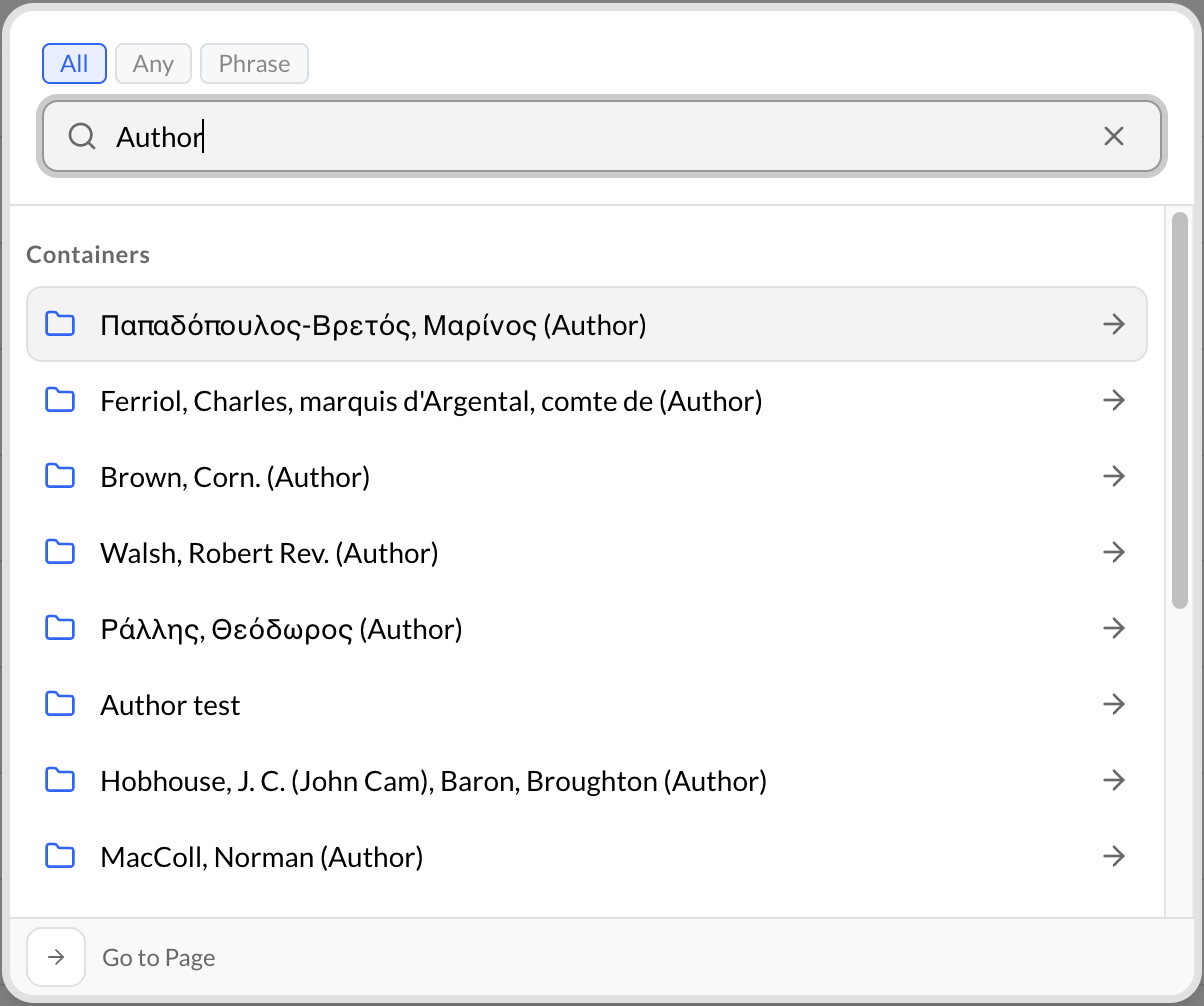This screenshot has width=1204, height=1006.
Task: Open arrow for Hobhouse, J. C. result
Action: 1113,781
